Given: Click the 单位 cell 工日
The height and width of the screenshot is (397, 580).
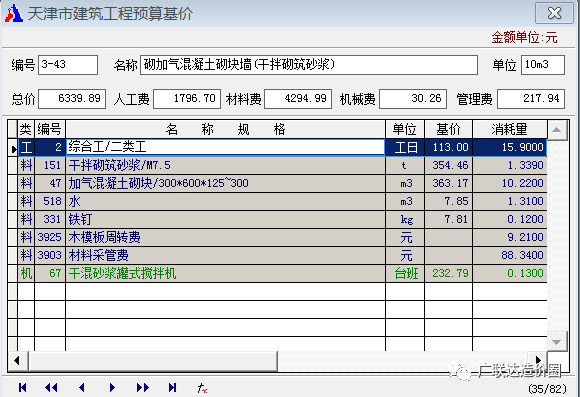Looking at the screenshot, I should click(405, 147).
